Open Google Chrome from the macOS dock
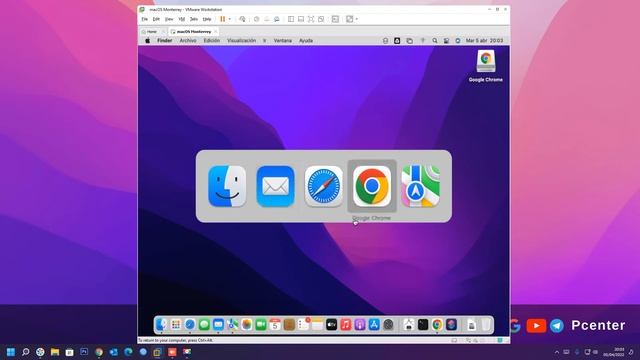Image resolution: width=640 pixels, height=360 pixels. tap(437, 325)
